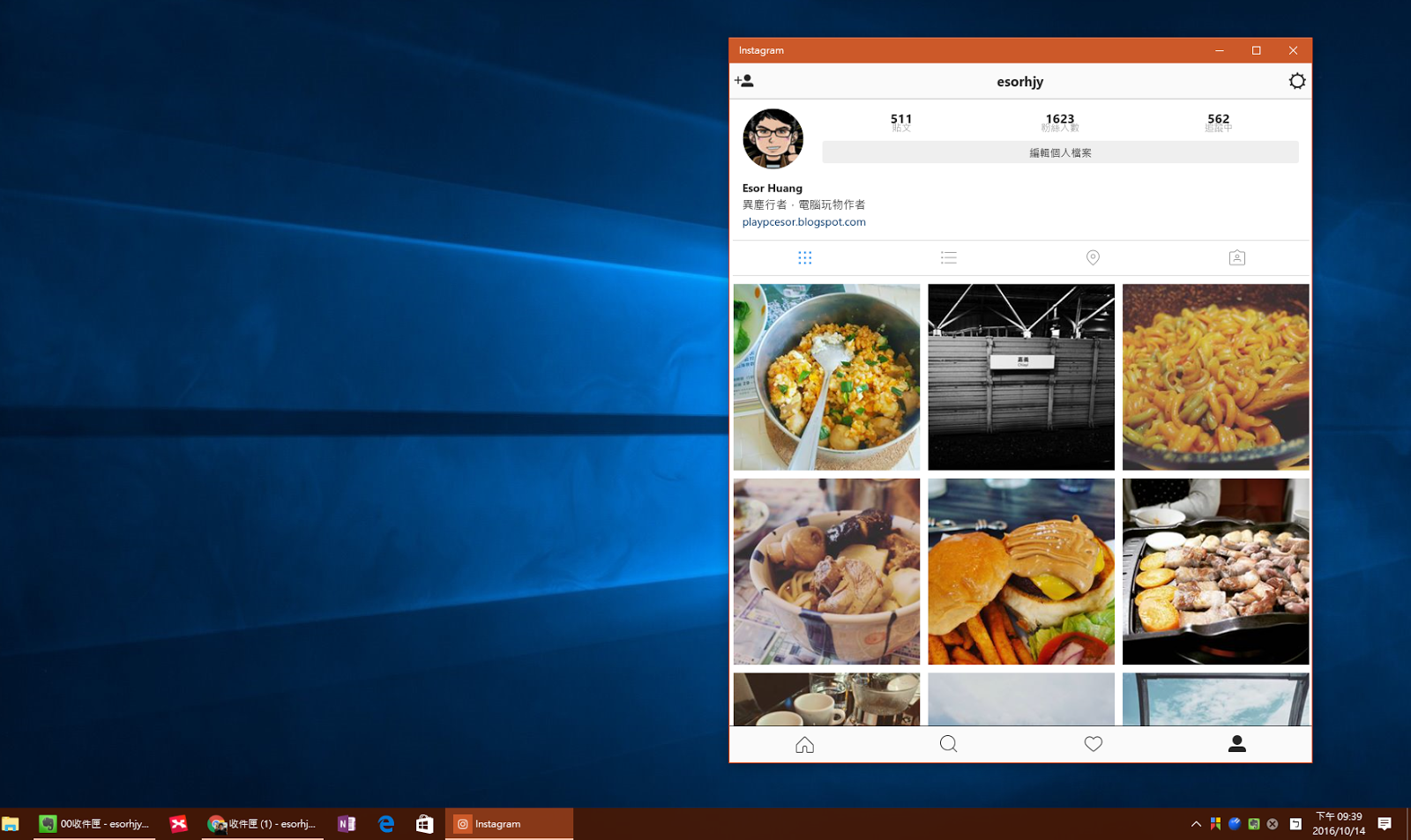Minimize the Instagram window

(x=1220, y=50)
